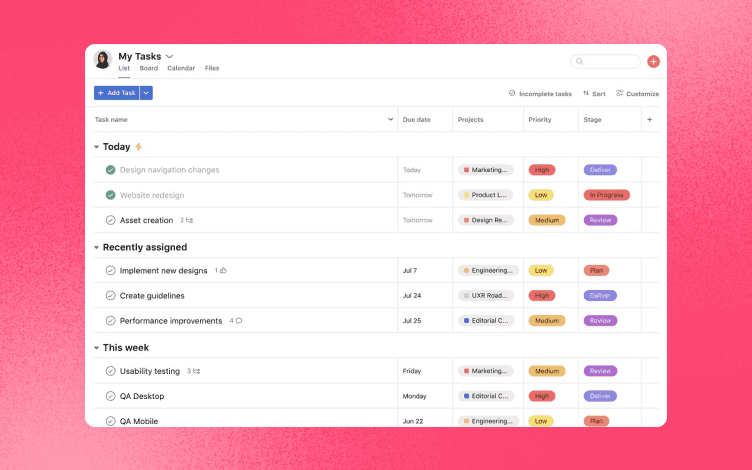Click the Customize button label

pyautogui.click(x=643, y=94)
